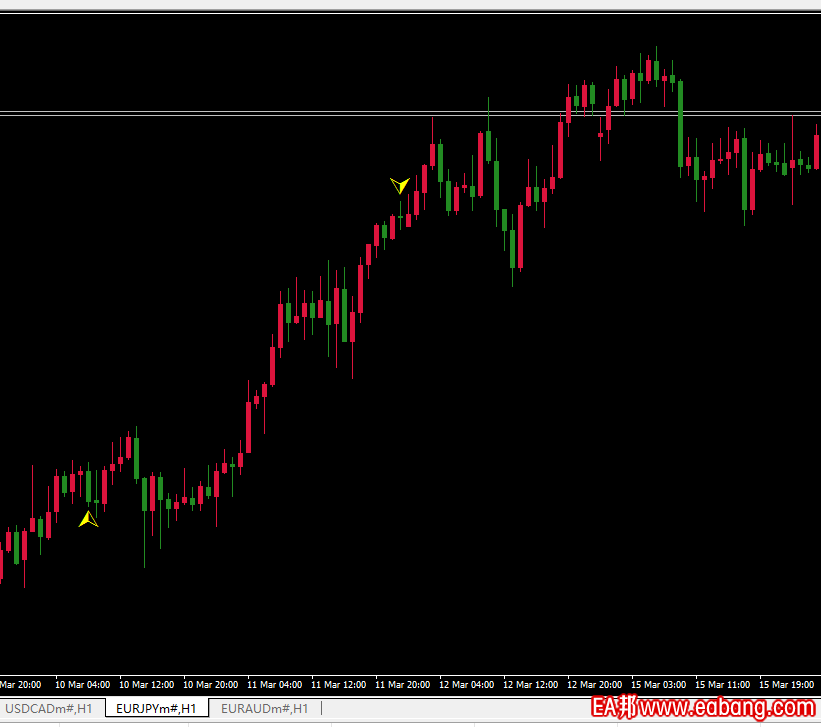Click the 10 Mar 12:00 time label
821x727 pixels.
(x=147, y=685)
